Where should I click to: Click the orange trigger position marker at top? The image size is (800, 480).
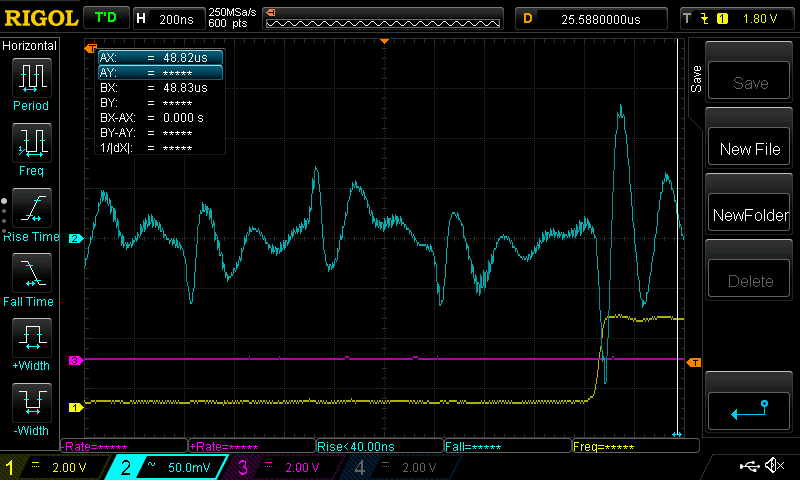(385, 41)
